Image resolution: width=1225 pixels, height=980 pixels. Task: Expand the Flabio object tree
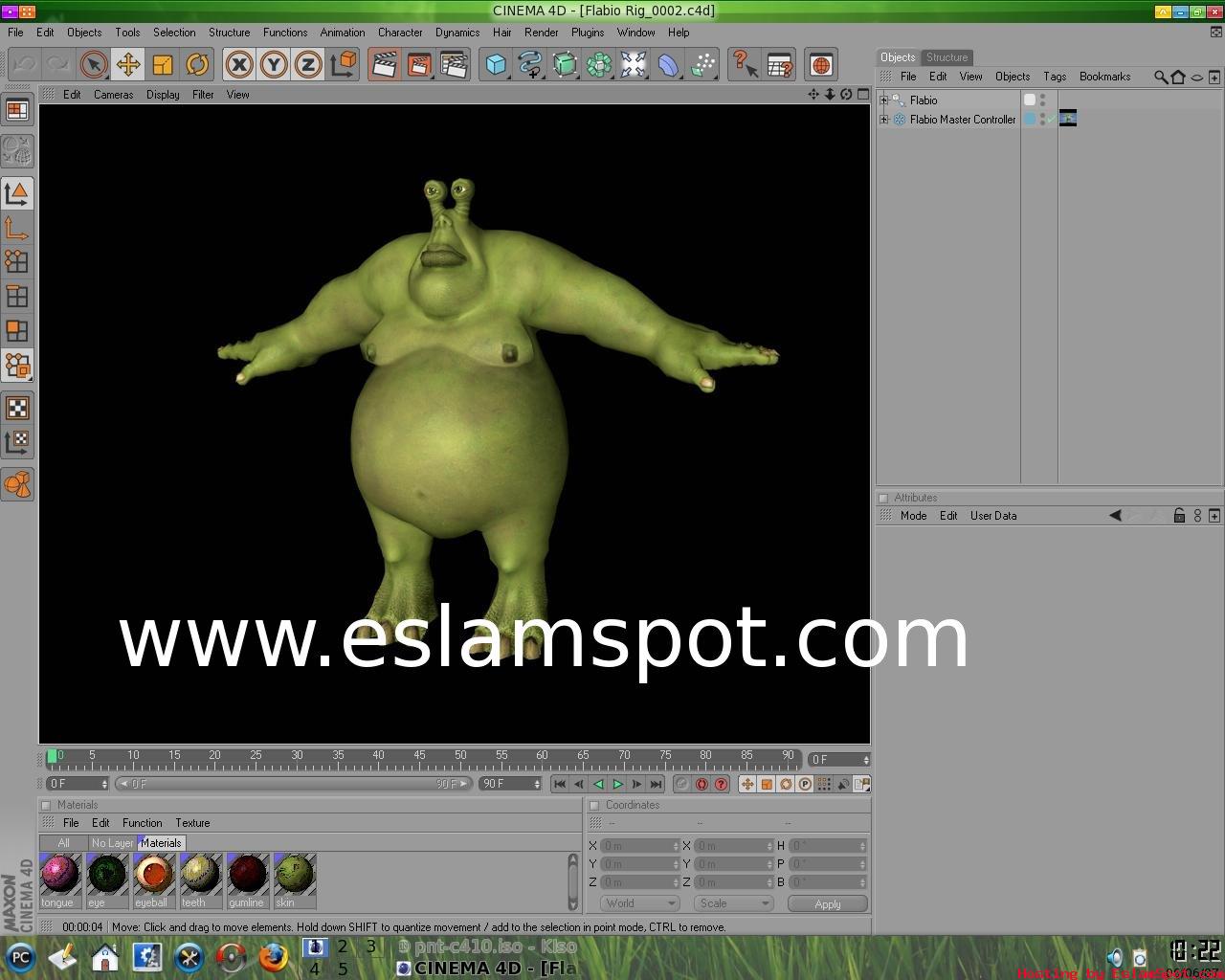click(884, 100)
